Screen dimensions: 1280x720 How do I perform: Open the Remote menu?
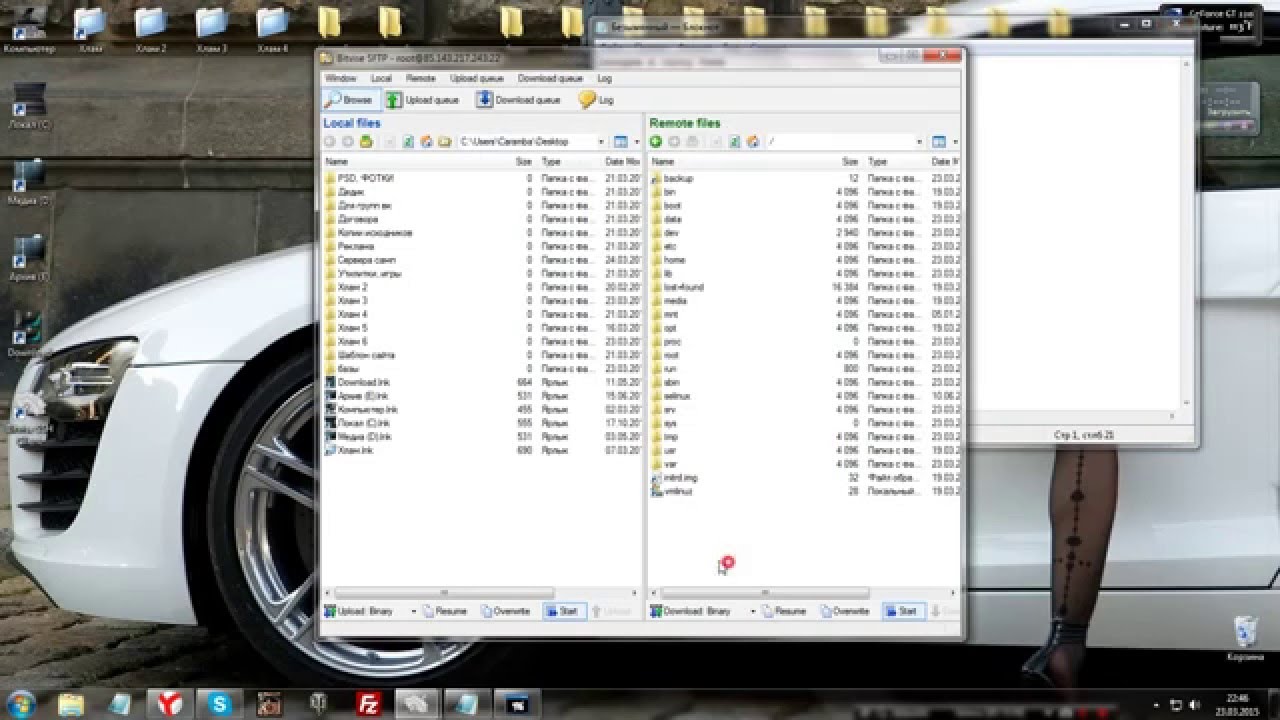click(x=420, y=78)
